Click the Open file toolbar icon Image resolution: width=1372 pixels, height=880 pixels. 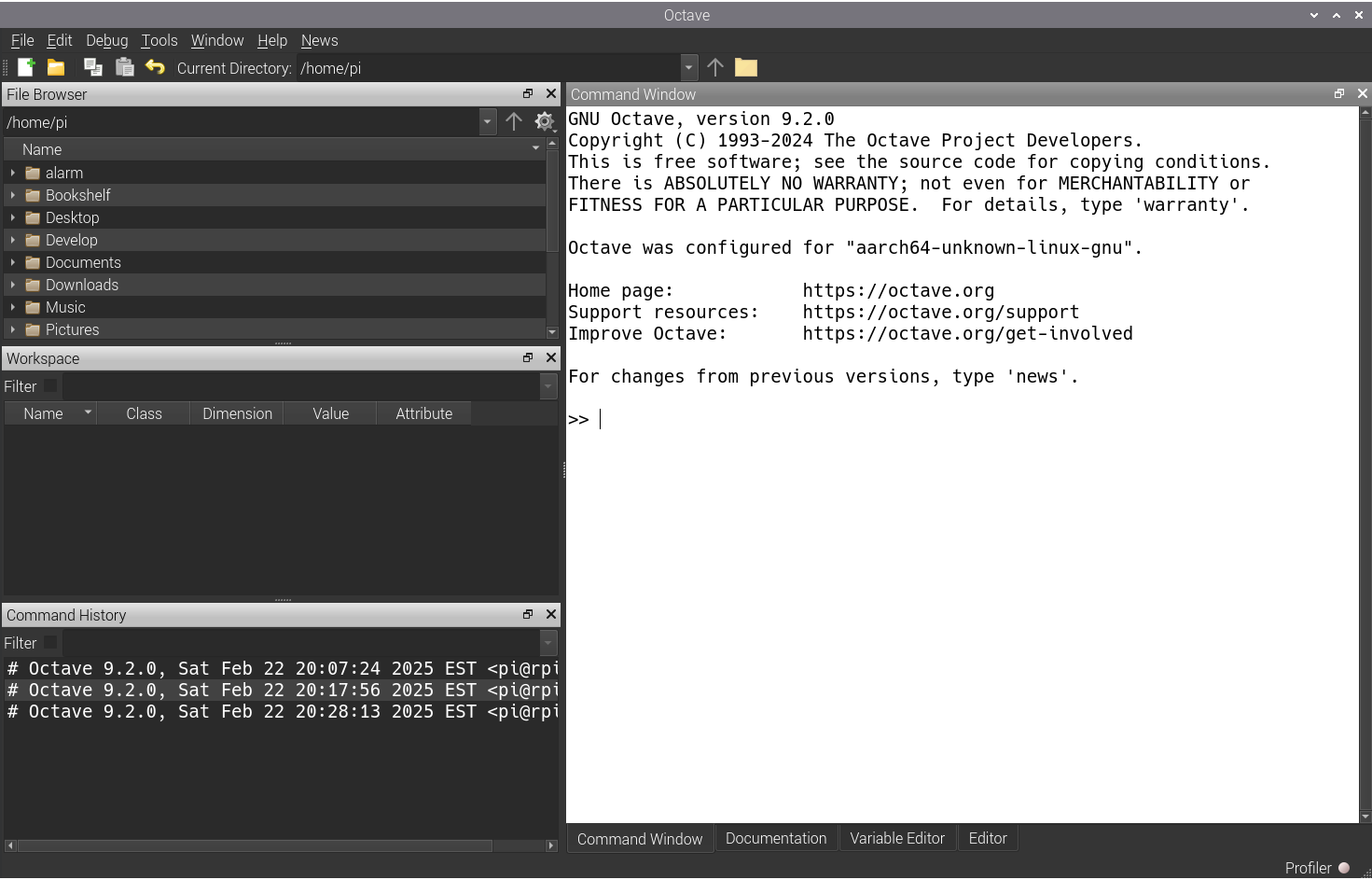tap(56, 67)
